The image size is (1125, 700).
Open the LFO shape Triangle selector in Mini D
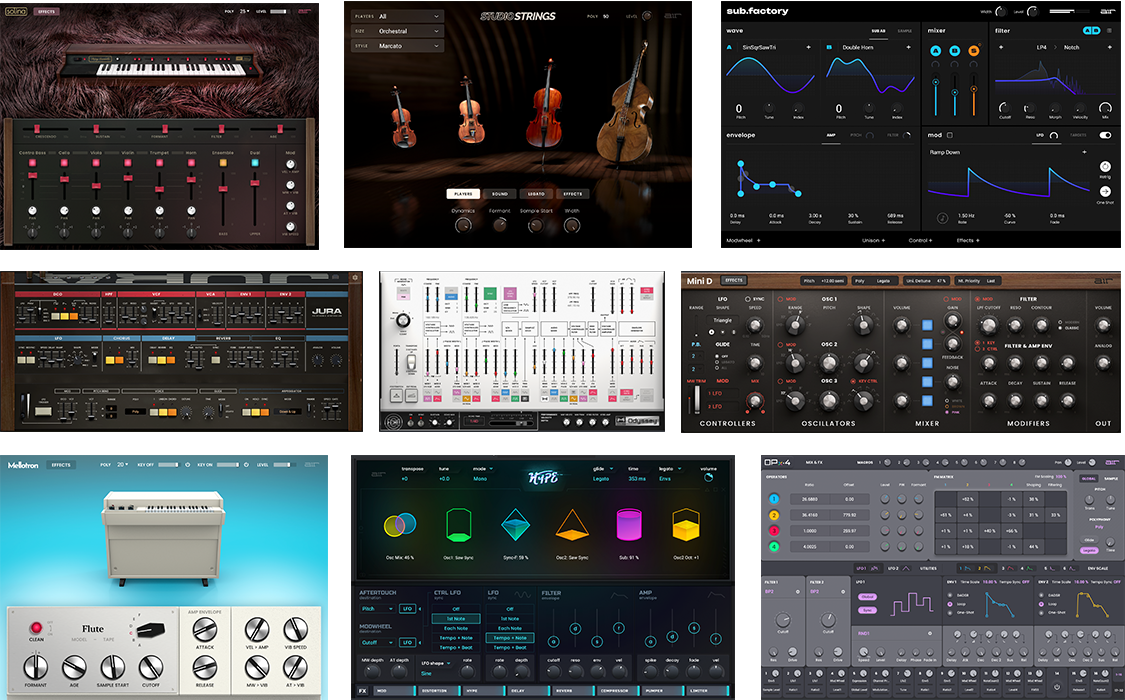click(x=722, y=320)
